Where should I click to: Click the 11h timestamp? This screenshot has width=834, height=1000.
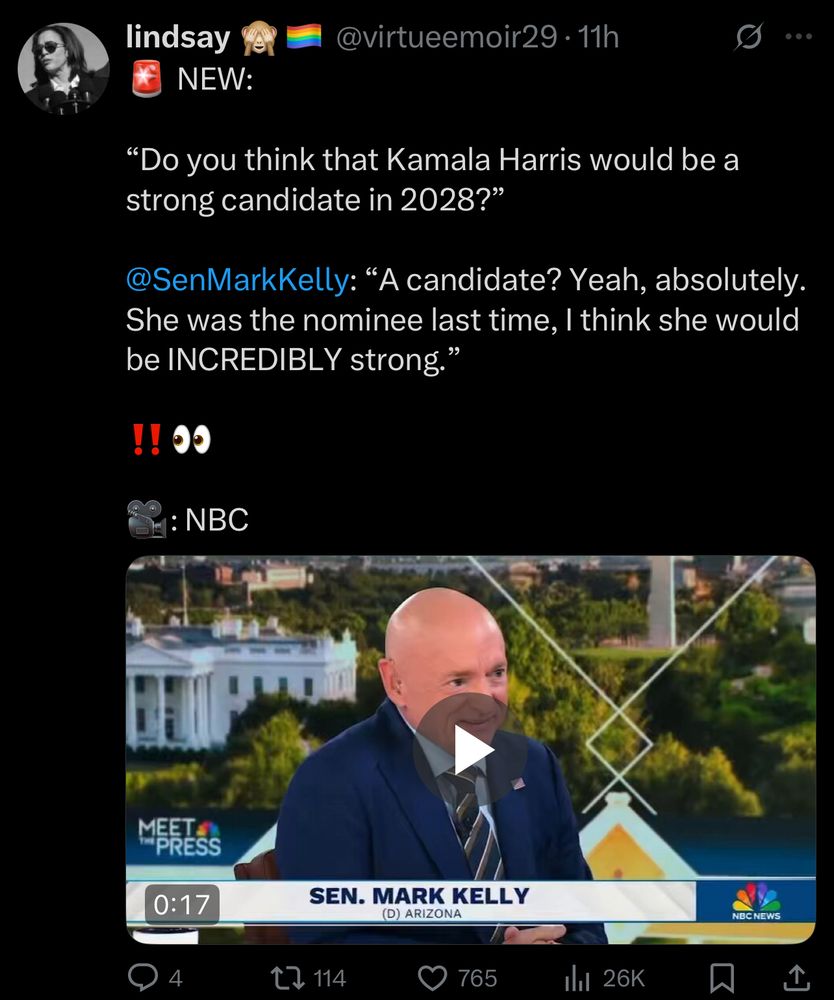point(598,37)
